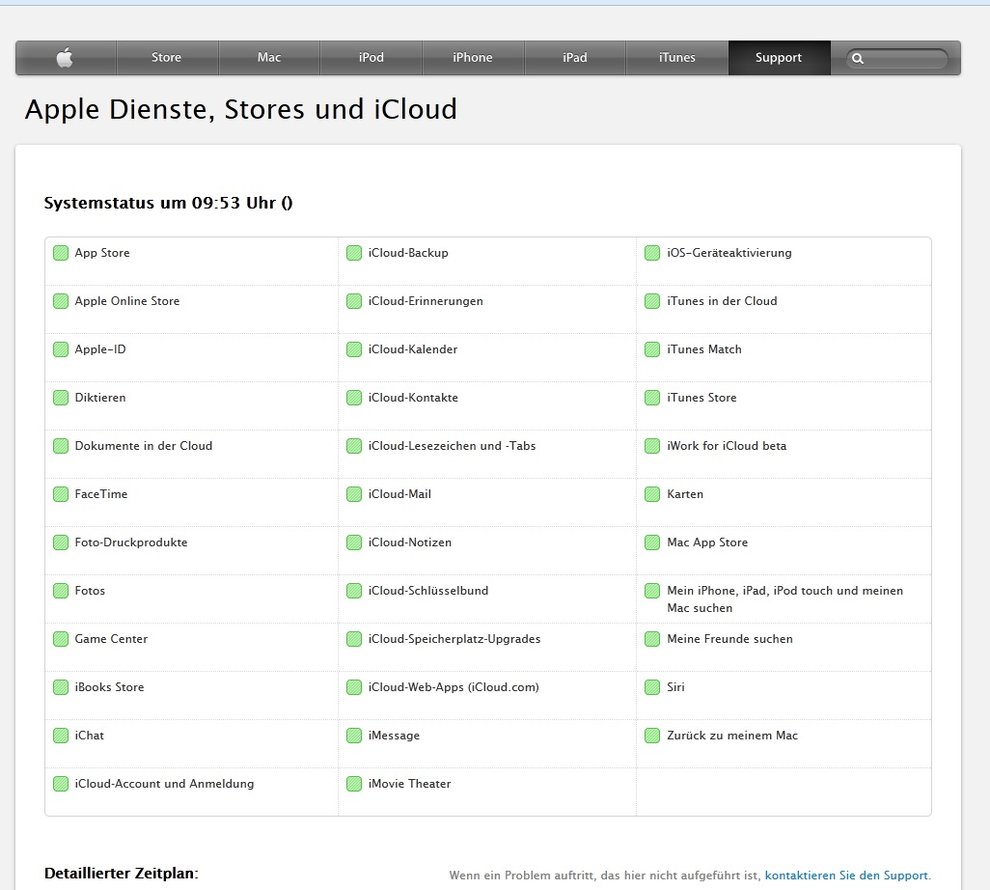
Task: Select the Support navigation tab
Action: 779,58
